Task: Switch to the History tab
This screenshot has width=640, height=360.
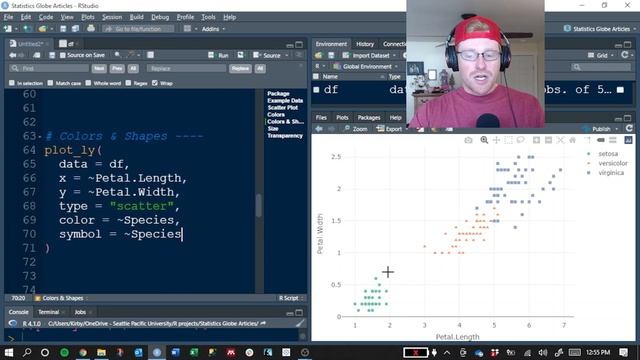Action: coord(365,44)
